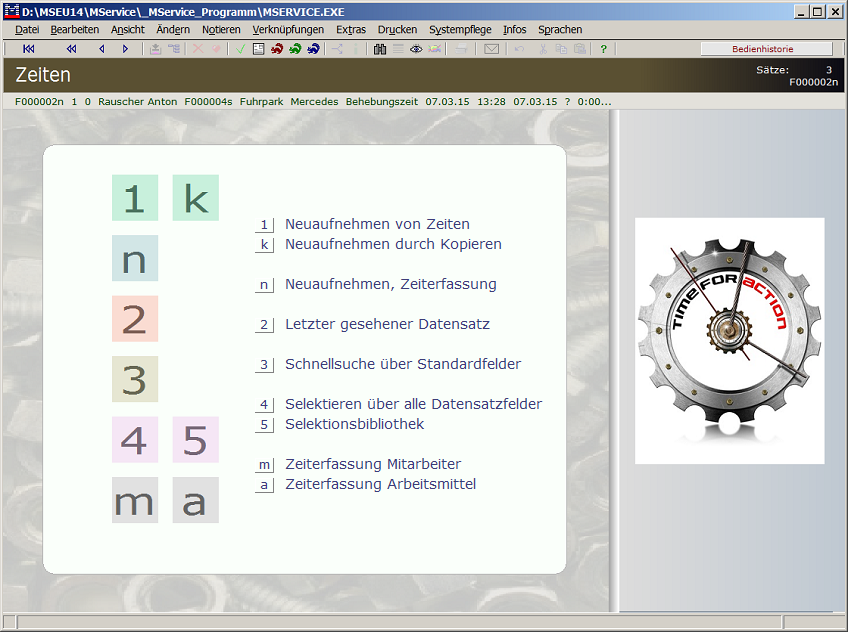Click the green question mark help icon
Screen dimensions: 848x632
click(x=604, y=49)
